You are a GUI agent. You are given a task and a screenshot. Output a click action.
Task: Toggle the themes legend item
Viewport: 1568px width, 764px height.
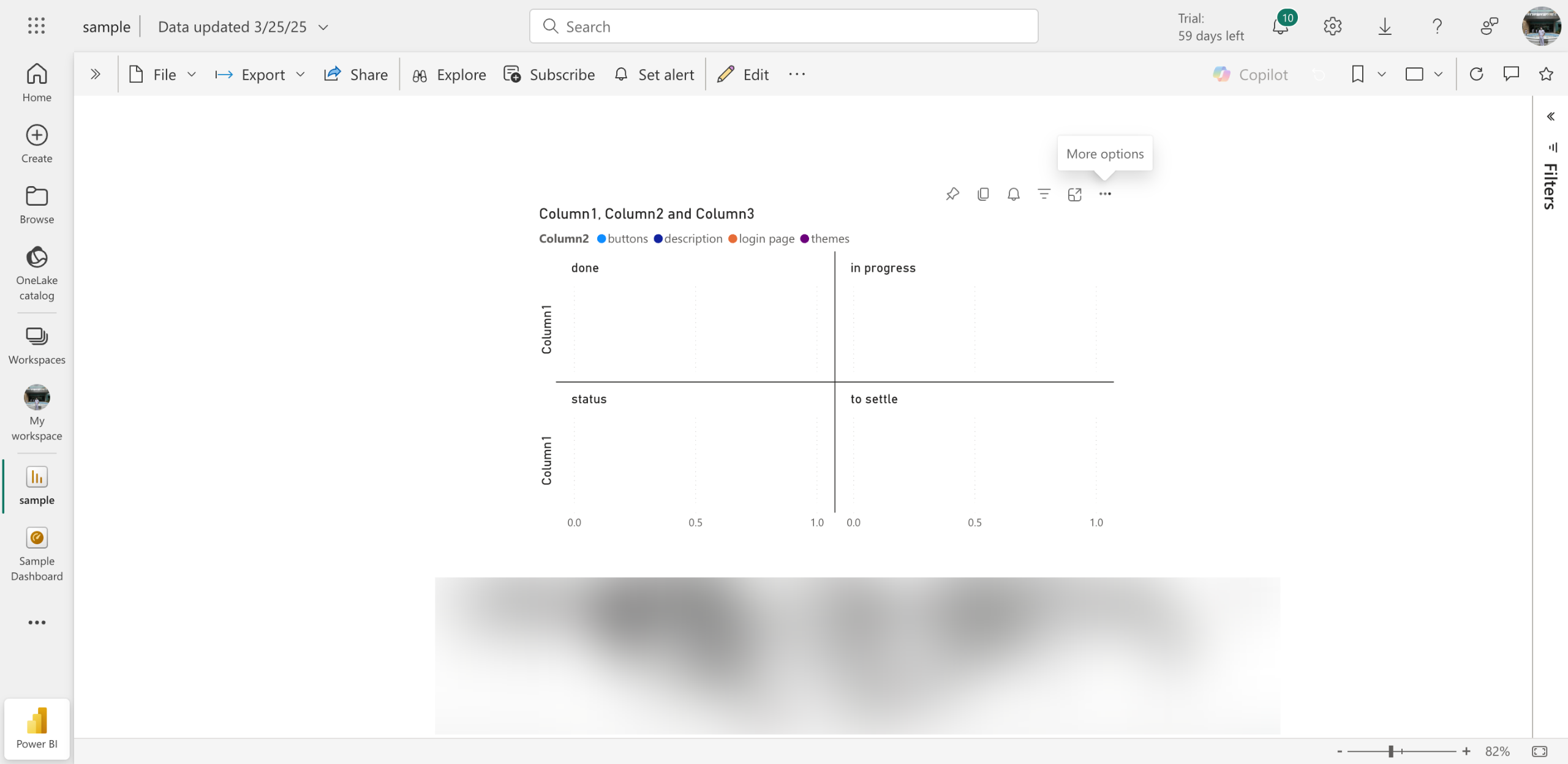tap(824, 239)
